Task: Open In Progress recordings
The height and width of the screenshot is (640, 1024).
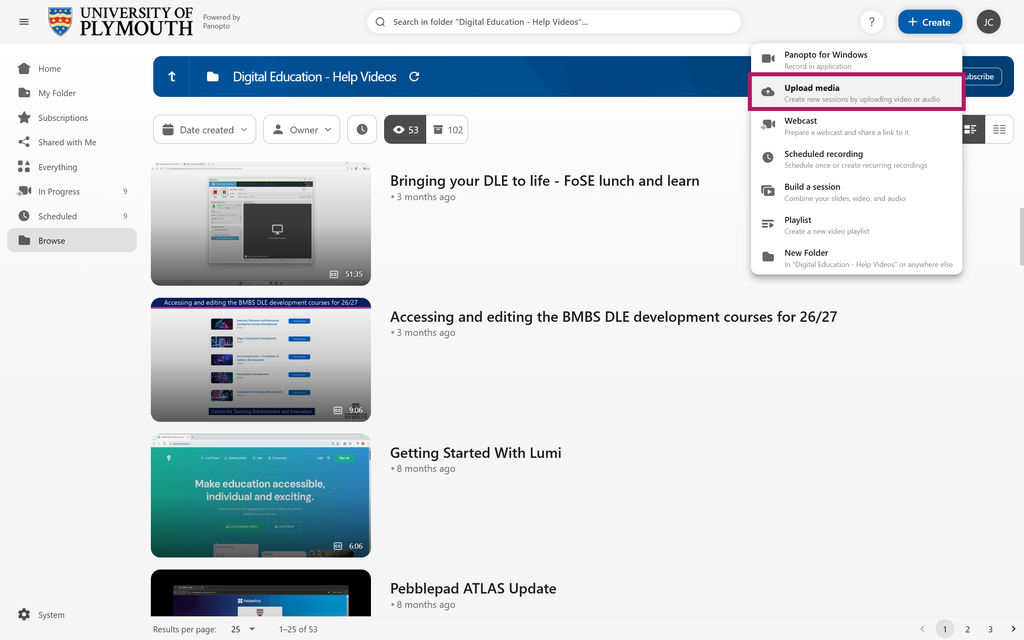Action: point(72,191)
